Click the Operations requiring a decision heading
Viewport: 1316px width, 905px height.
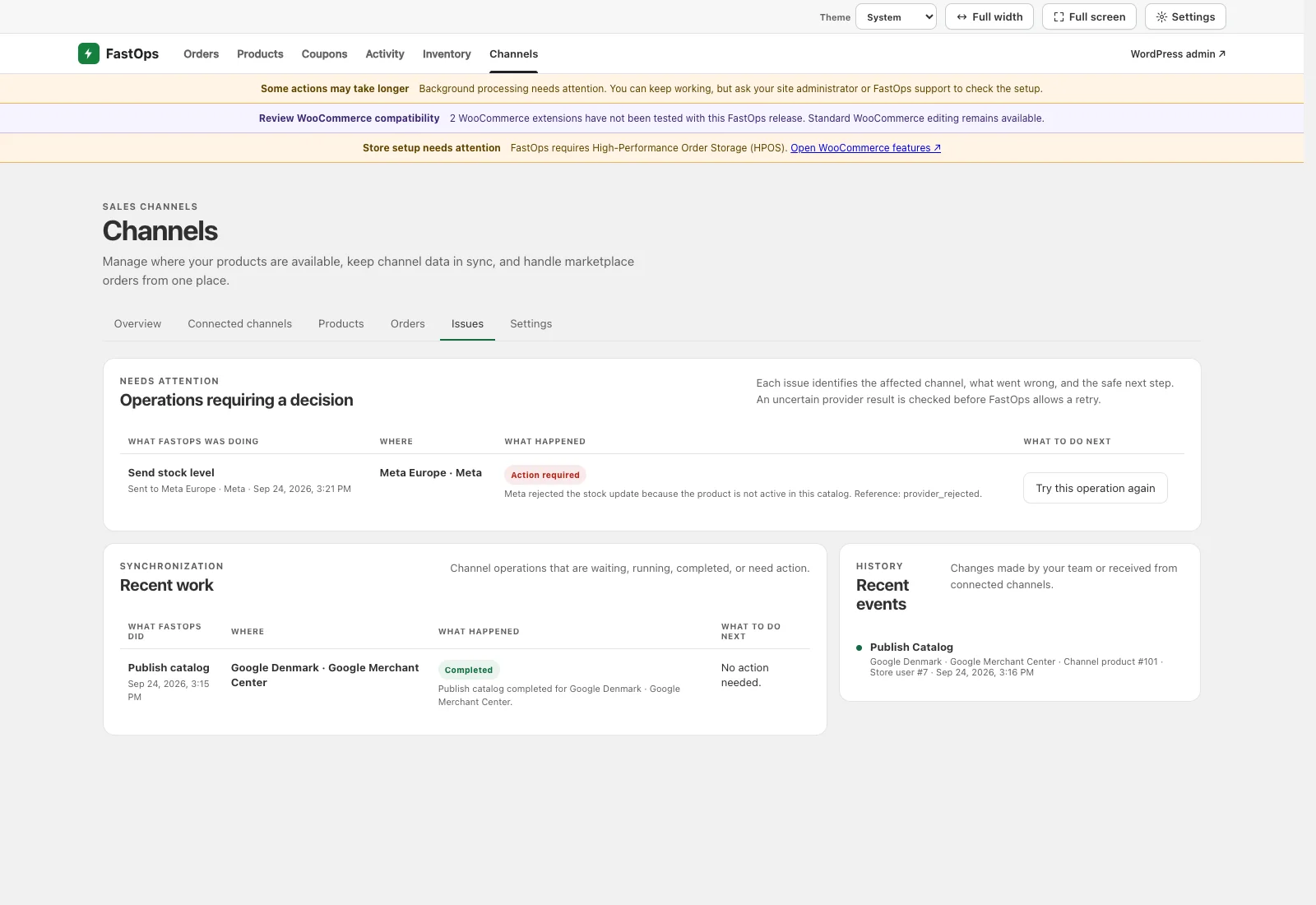point(236,401)
